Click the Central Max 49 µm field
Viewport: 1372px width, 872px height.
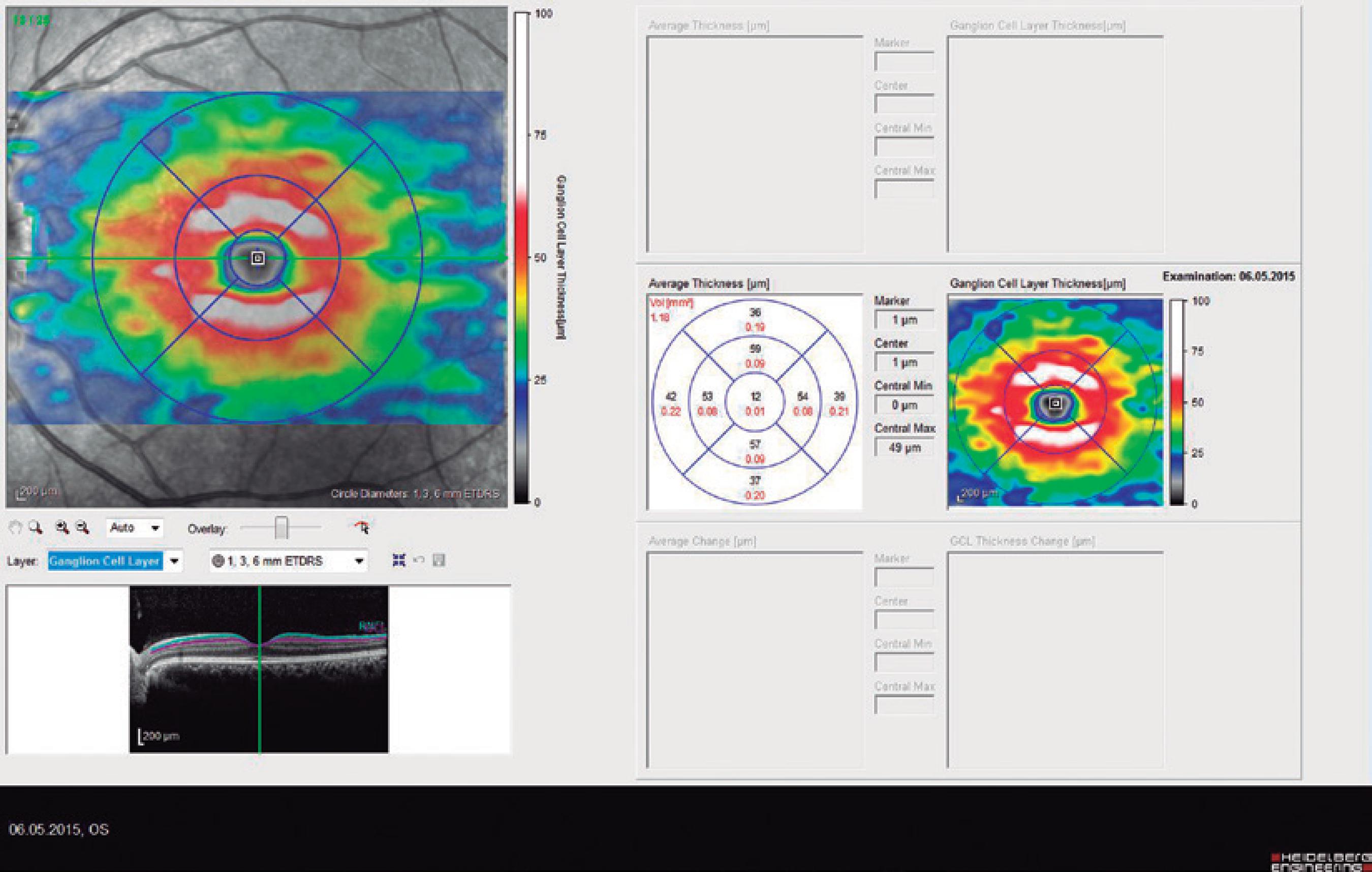point(904,448)
